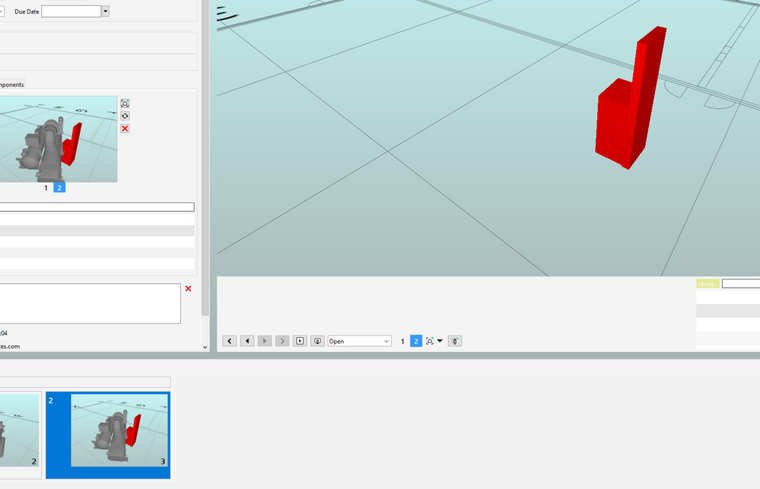Select the partially visible thumbnail left of the selected card
Viewport: 760px width, 489px height.
coord(20,435)
